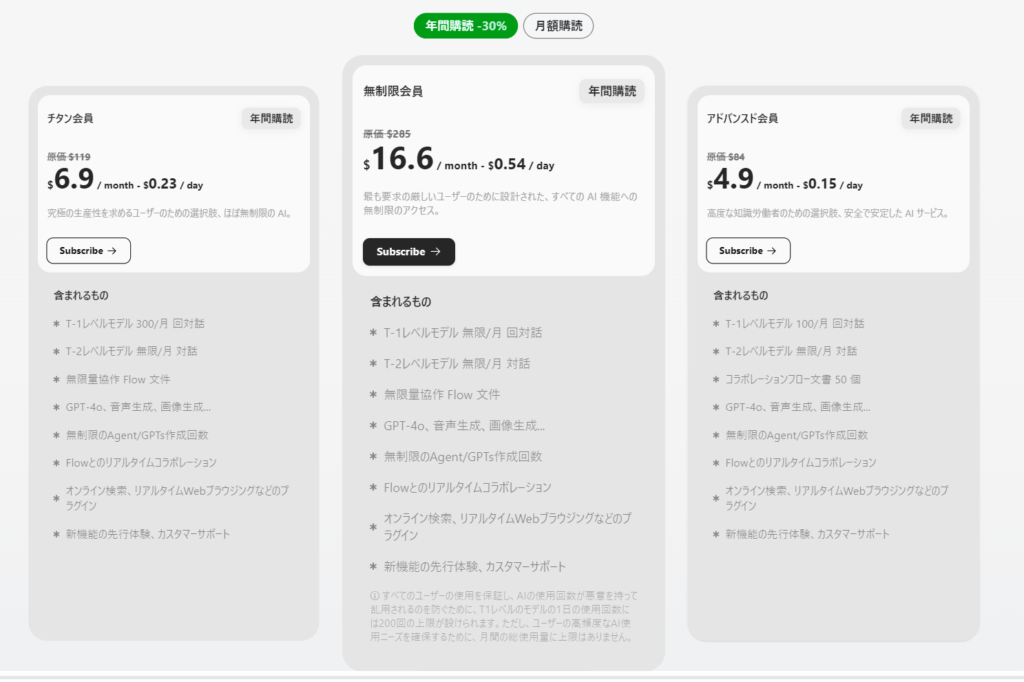Click the 年間購読 badge on アドバンスド会員 card
1024x682 pixels.
tap(931, 118)
